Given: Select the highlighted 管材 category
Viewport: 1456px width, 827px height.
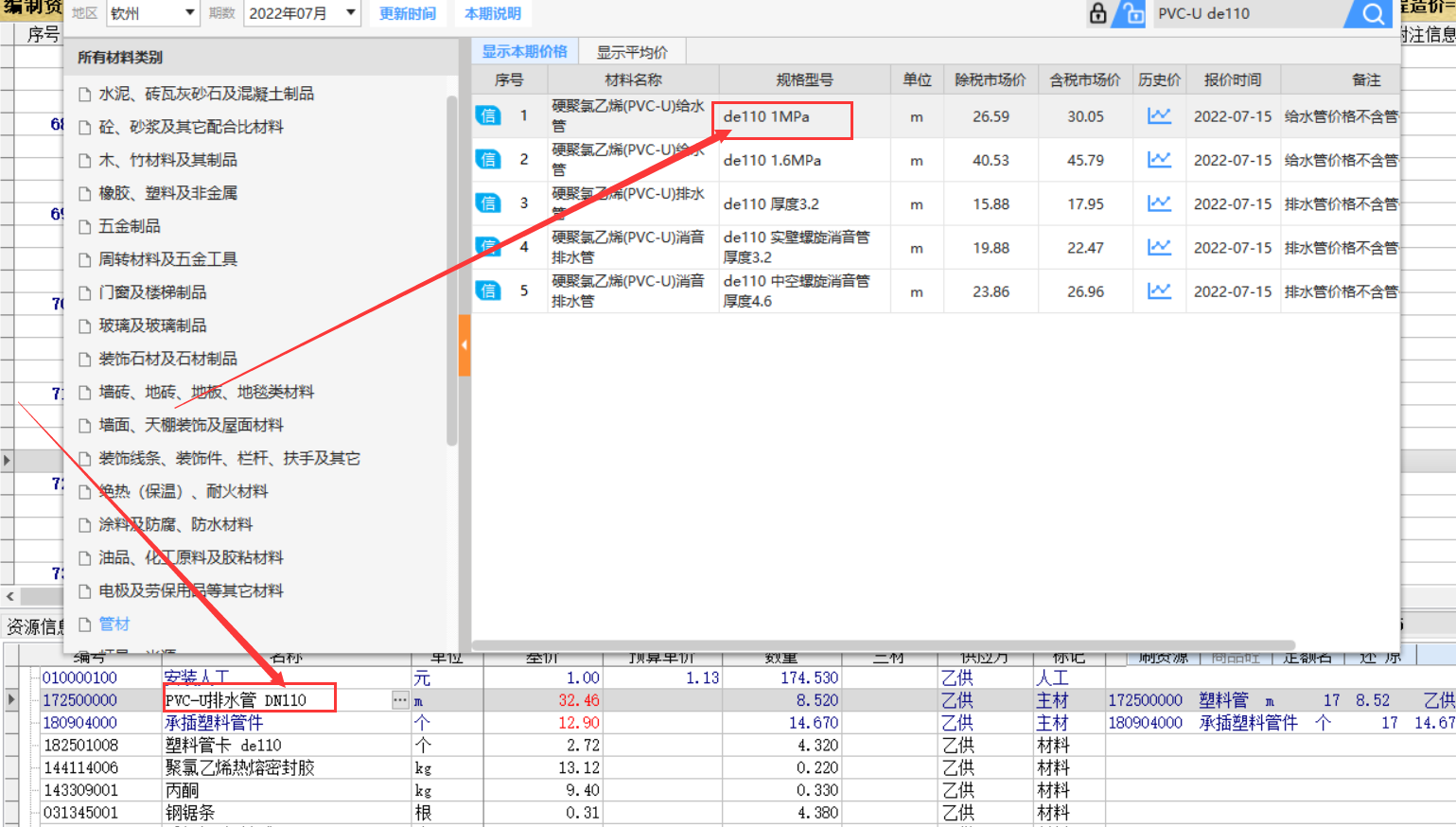Looking at the screenshot, I should click(x=114, y=624).
